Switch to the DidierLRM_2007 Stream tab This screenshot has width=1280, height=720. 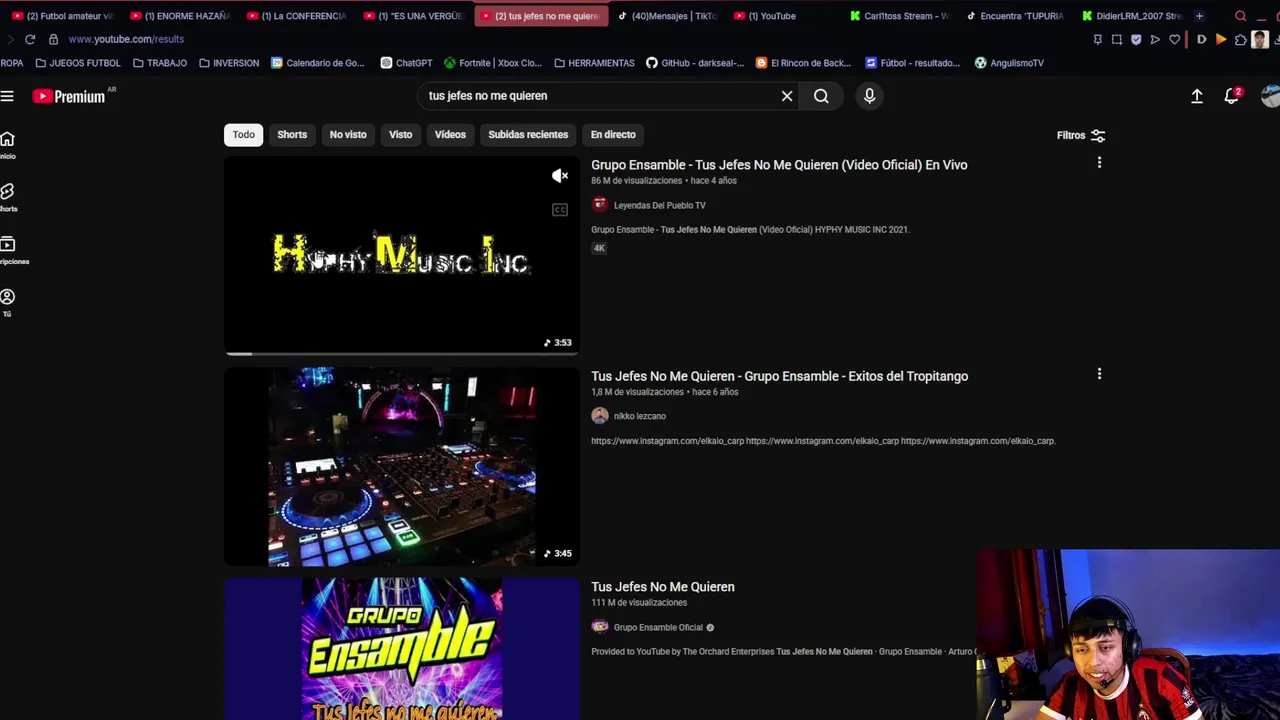1131,16
